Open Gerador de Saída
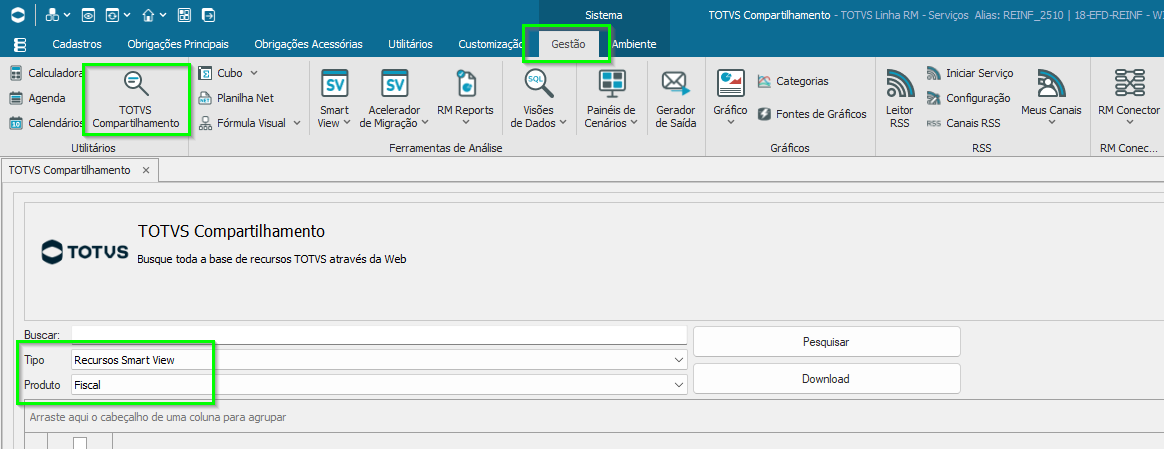 pos(676,99)
